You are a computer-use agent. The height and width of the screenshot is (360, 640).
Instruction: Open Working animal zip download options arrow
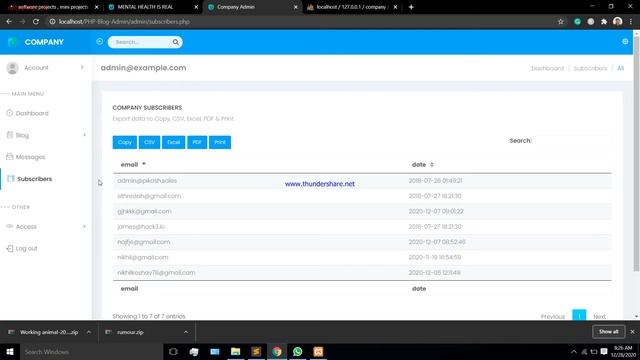pos(89,332)
